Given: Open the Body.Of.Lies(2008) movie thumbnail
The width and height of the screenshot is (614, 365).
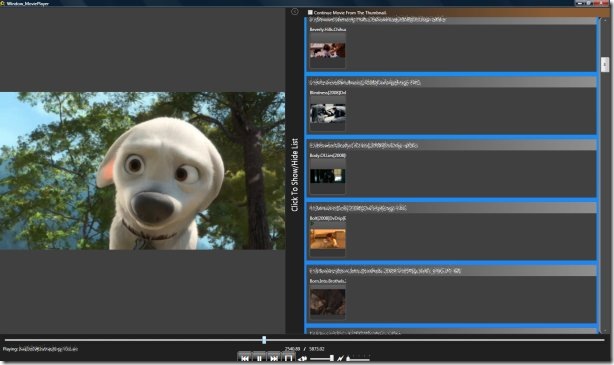Looking at the screenshot, I should click(327, 176).
